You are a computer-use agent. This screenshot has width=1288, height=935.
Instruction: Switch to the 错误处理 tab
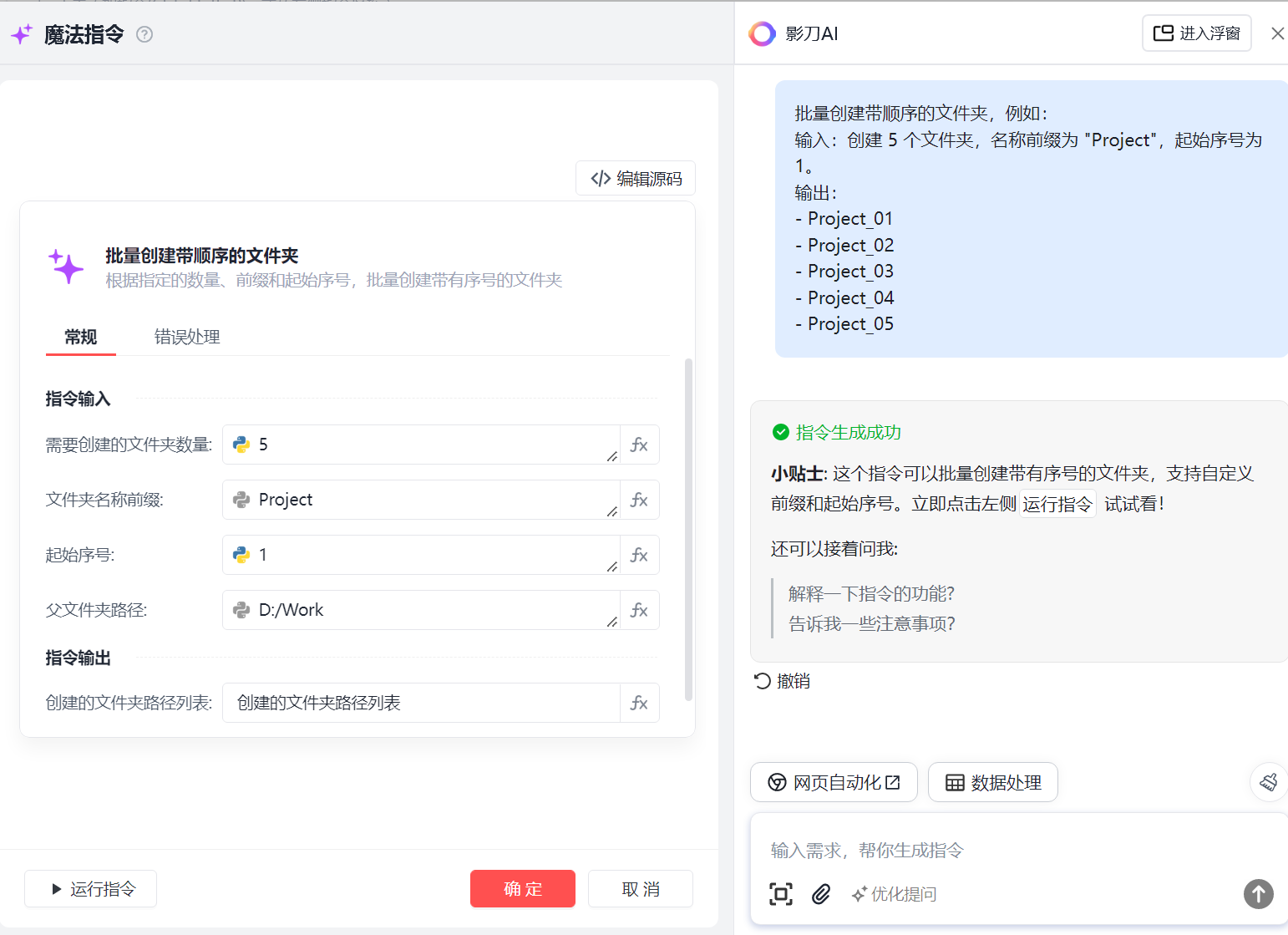tap(187, 337)
